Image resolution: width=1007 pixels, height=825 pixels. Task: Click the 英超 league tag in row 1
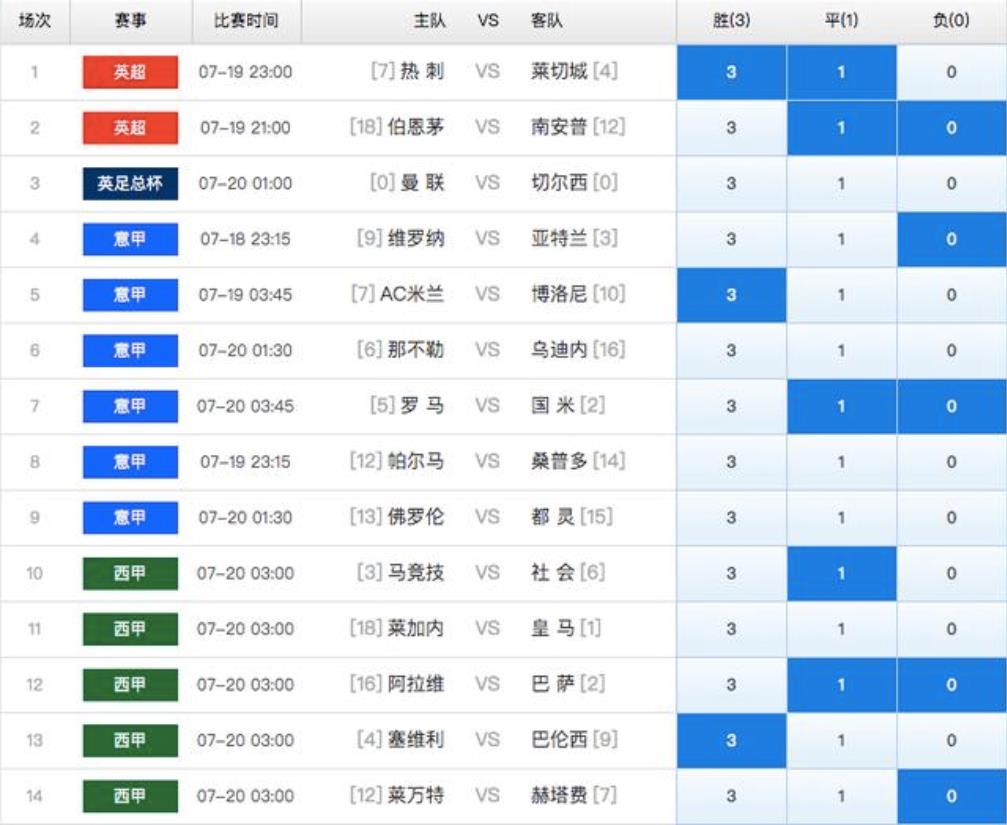click(130, 72)
